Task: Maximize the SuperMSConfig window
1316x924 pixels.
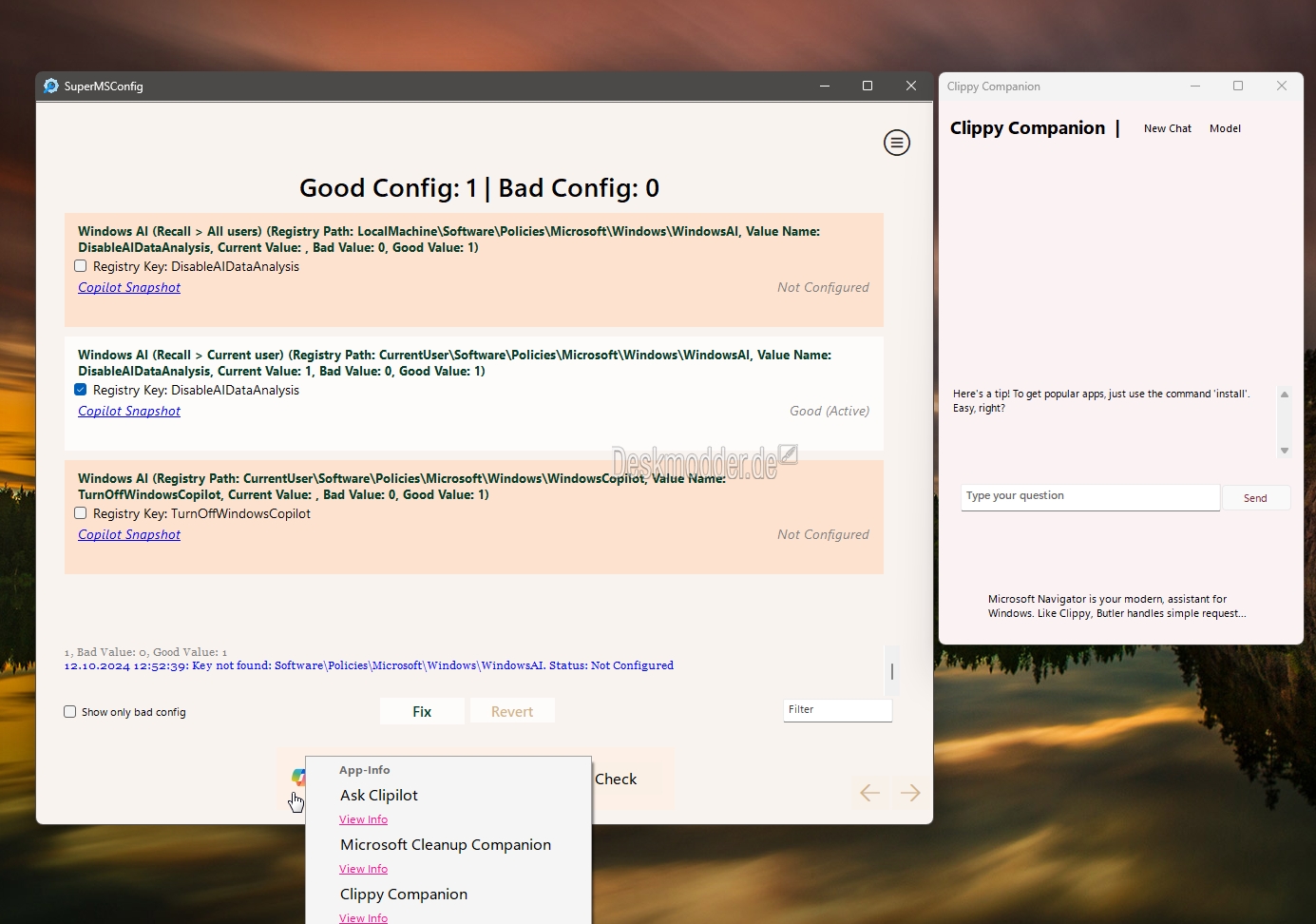Action: [868, 86]
